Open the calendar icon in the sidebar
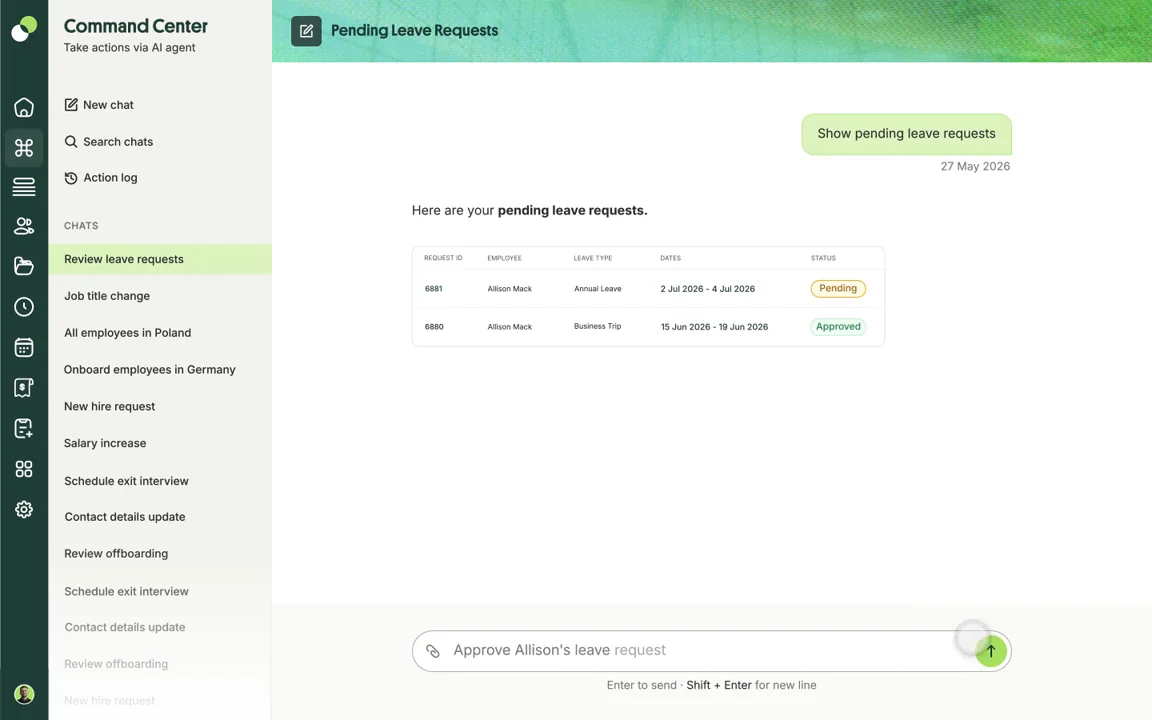 coord(24,347)
